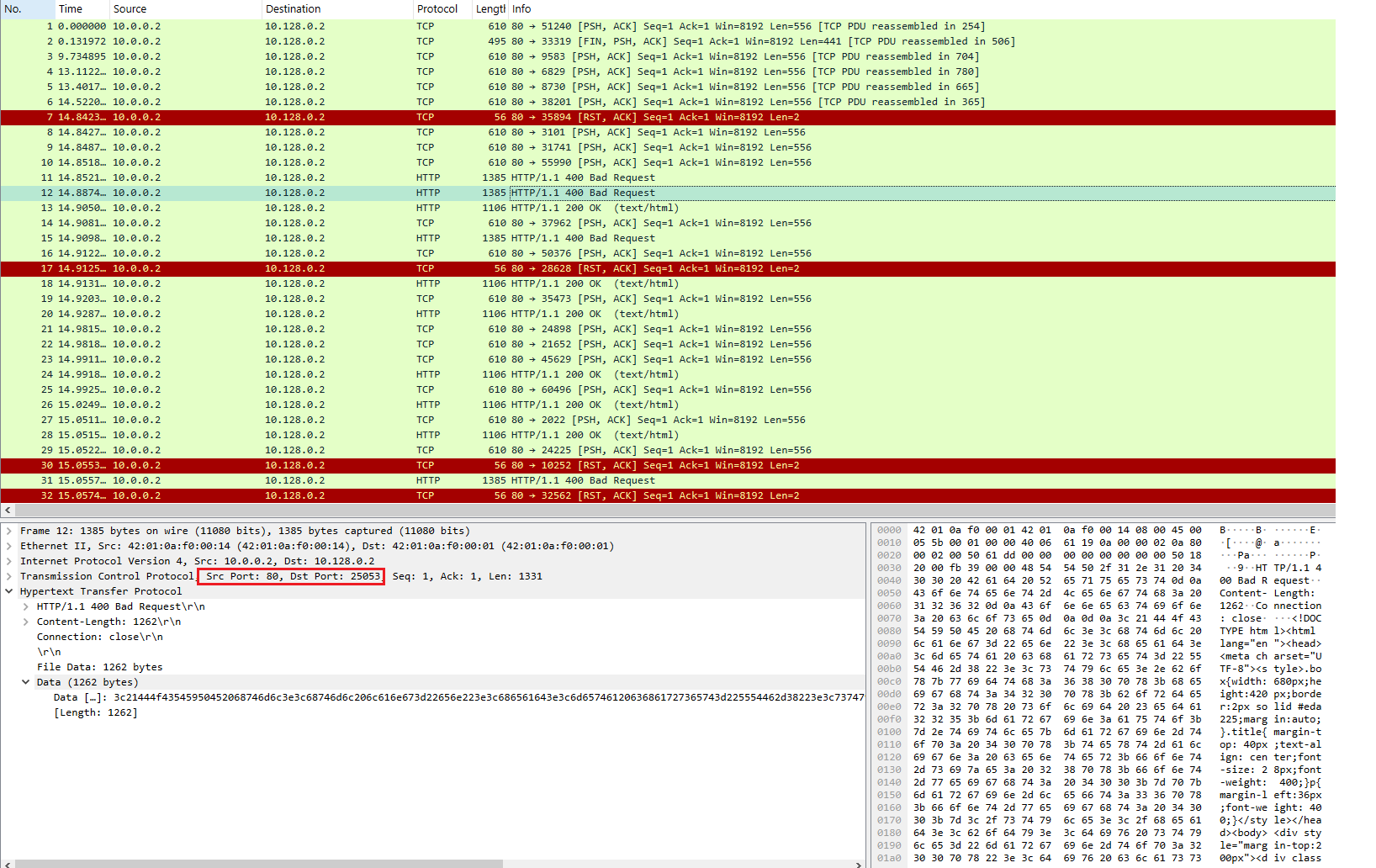The width and height of the screenshot is (1376, 868).
Task: Select packet 7 with RST, ACK flags
Action: click(336, 117)
